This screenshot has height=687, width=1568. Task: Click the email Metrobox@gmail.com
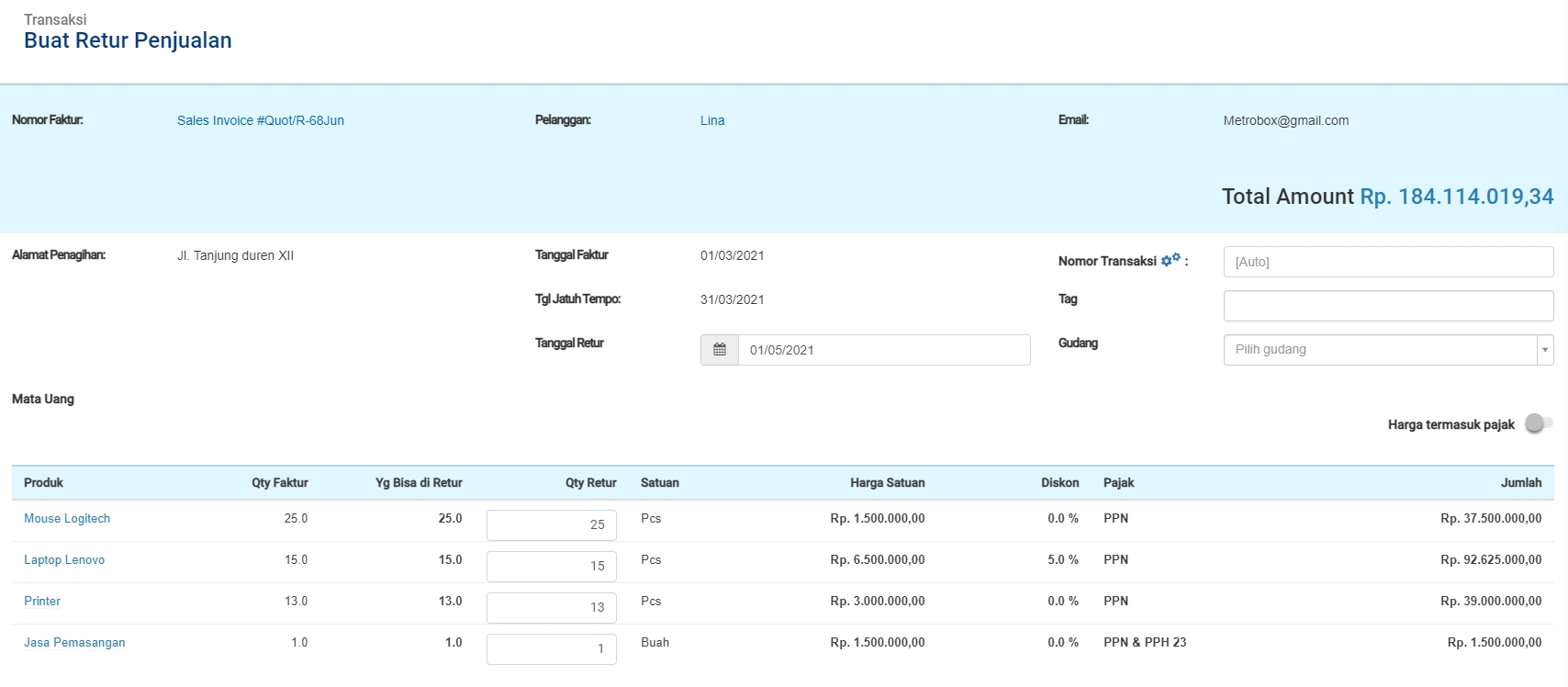click(1286, 120)
